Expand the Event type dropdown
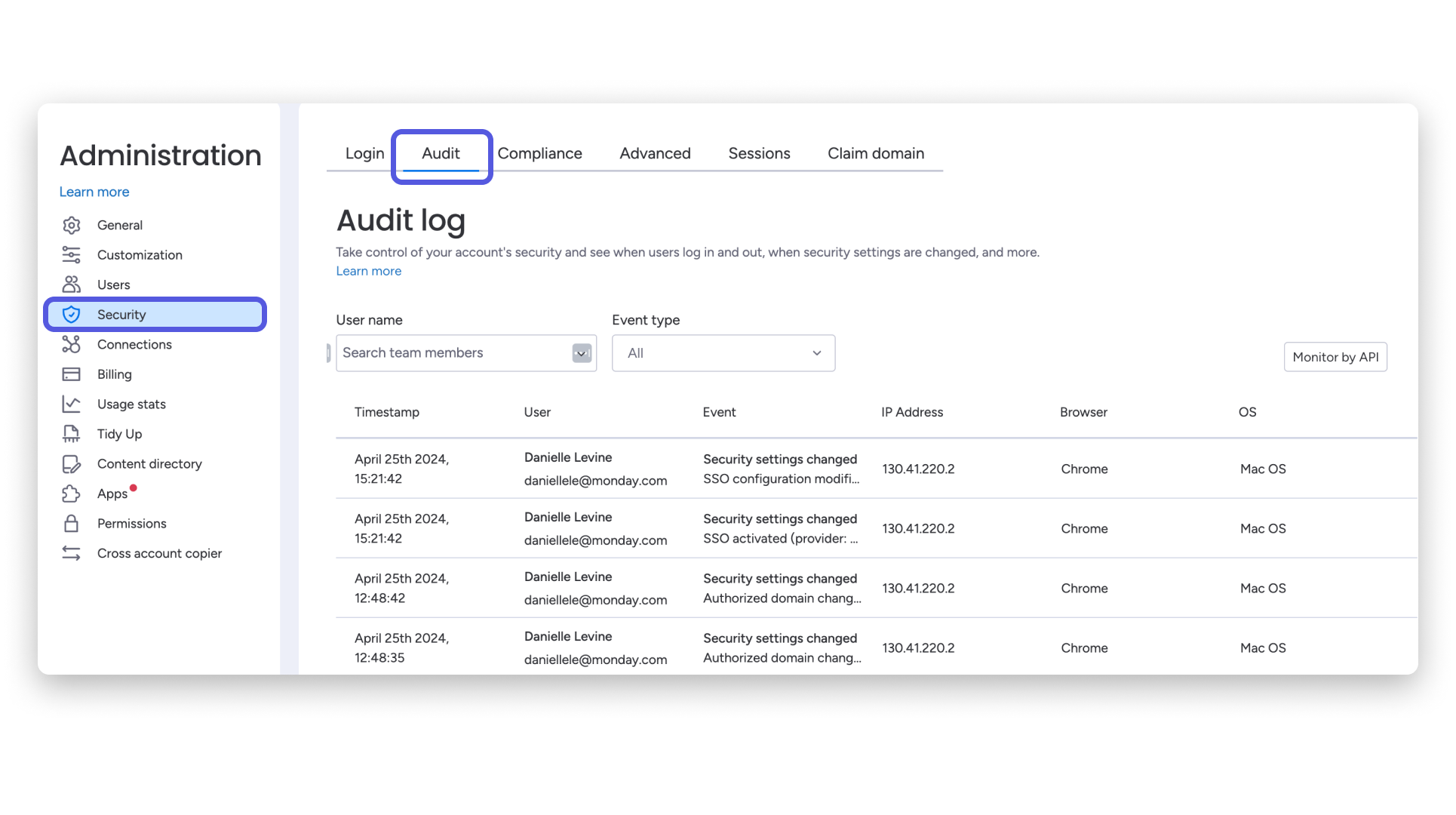 pos(817,352)
